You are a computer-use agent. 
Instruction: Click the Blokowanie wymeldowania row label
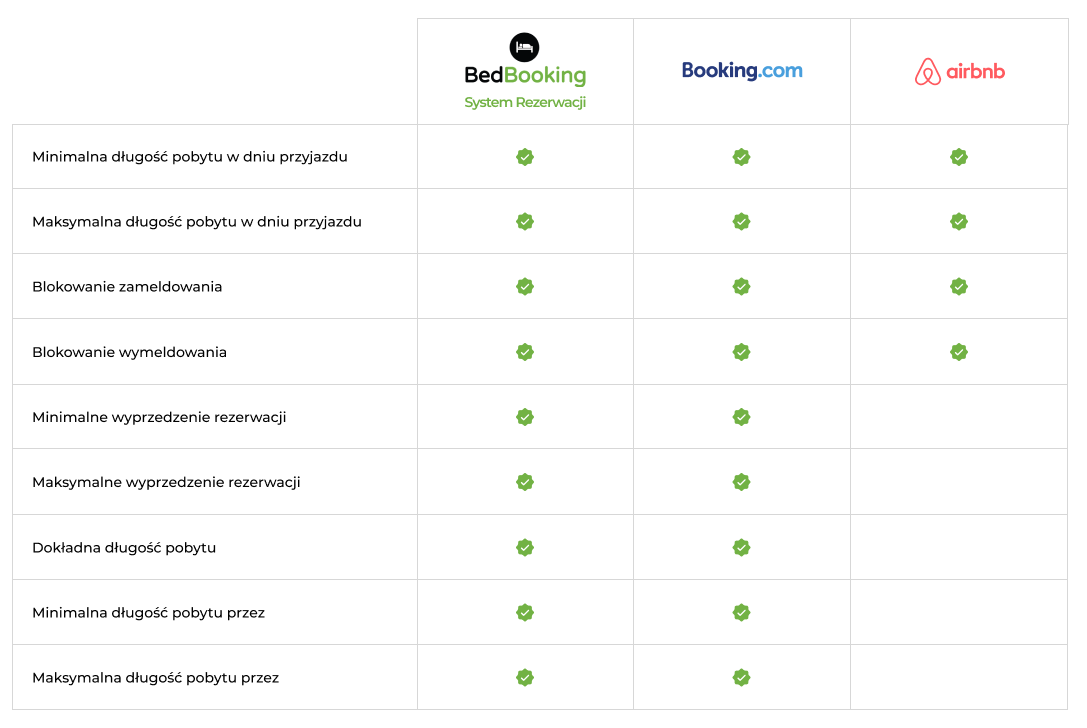130,352
